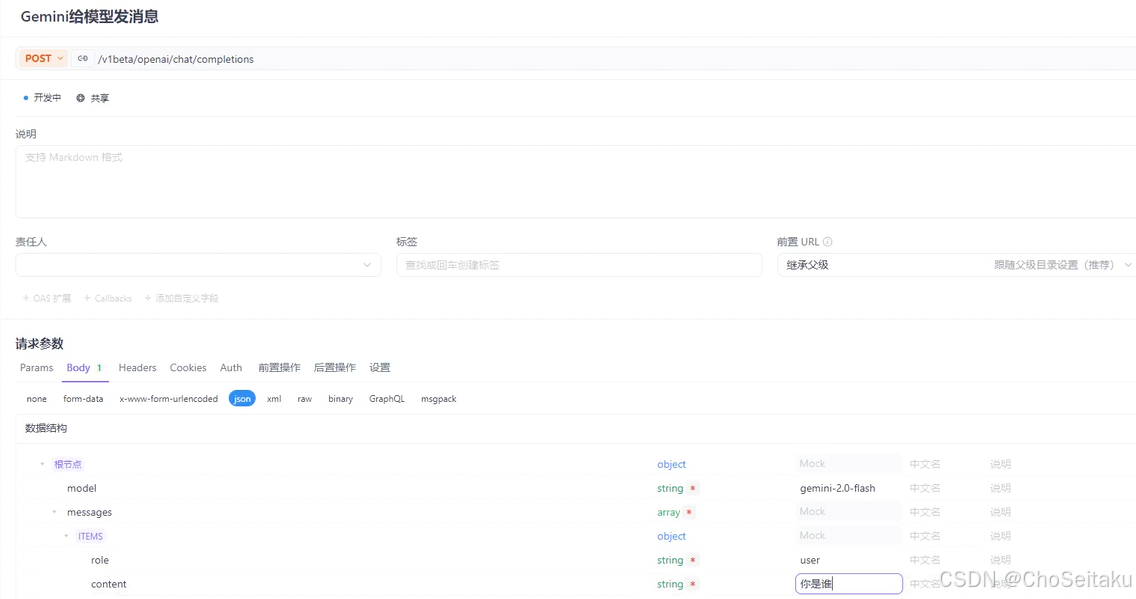1136x599 pixels.
Task: Collapse the 根节点 root node
Action: point(42,464)
